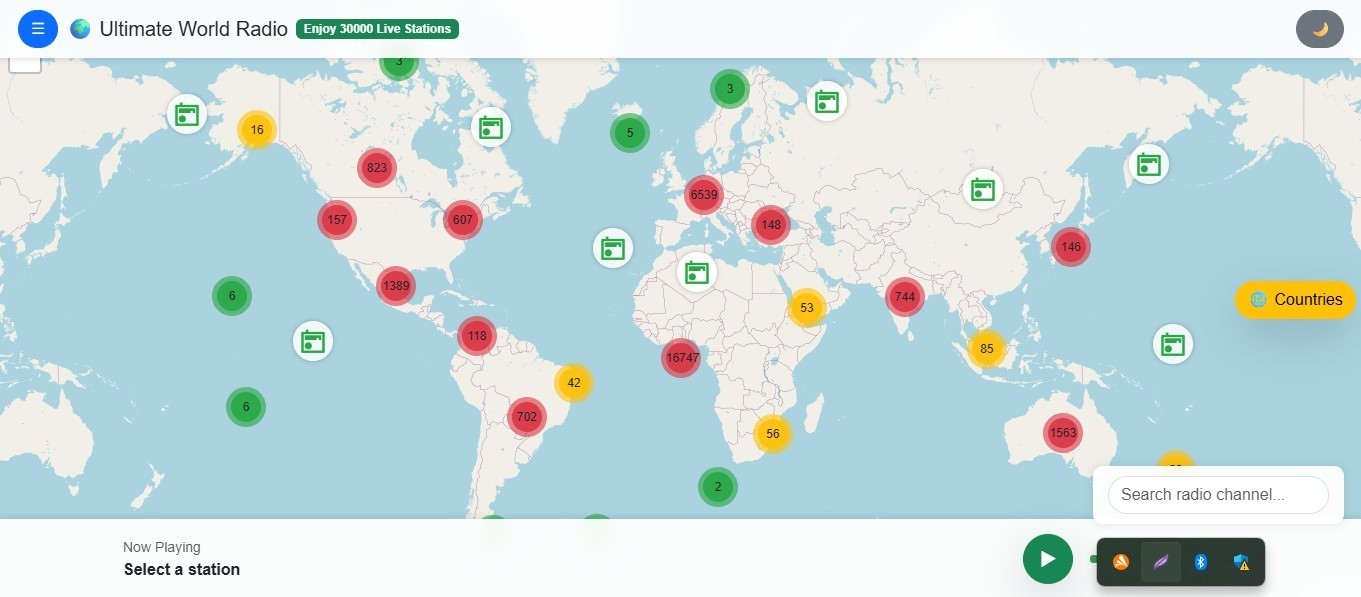The image size is (1361, 597).
Task: Expand the yellow 53 station cluster
Action: coord(807,308)
